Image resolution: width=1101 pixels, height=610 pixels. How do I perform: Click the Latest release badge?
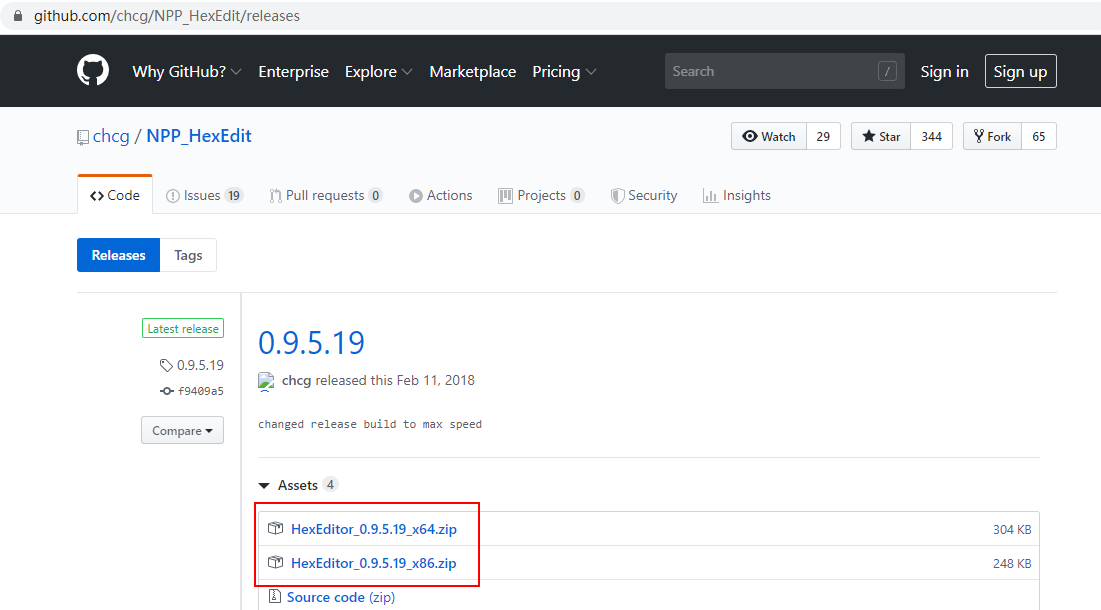click(183, 329)
